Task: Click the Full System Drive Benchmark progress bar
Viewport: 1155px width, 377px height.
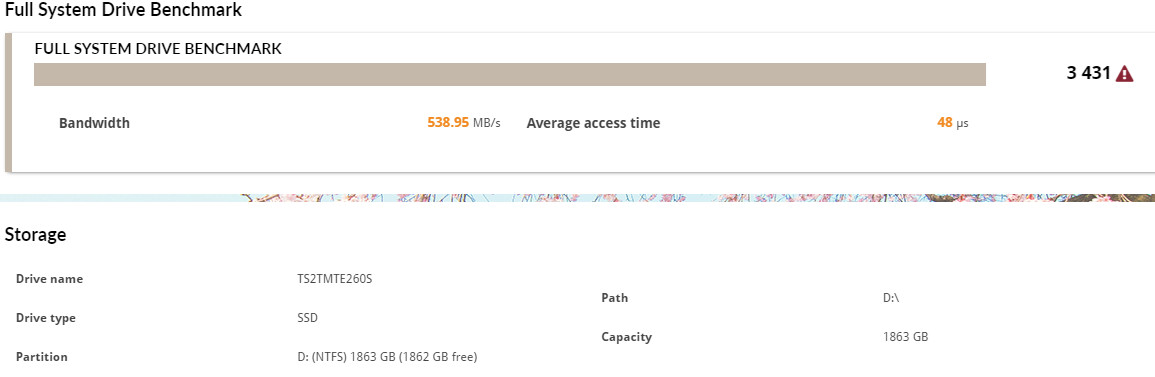Action: pyautogui.click(x=510, y=74)
